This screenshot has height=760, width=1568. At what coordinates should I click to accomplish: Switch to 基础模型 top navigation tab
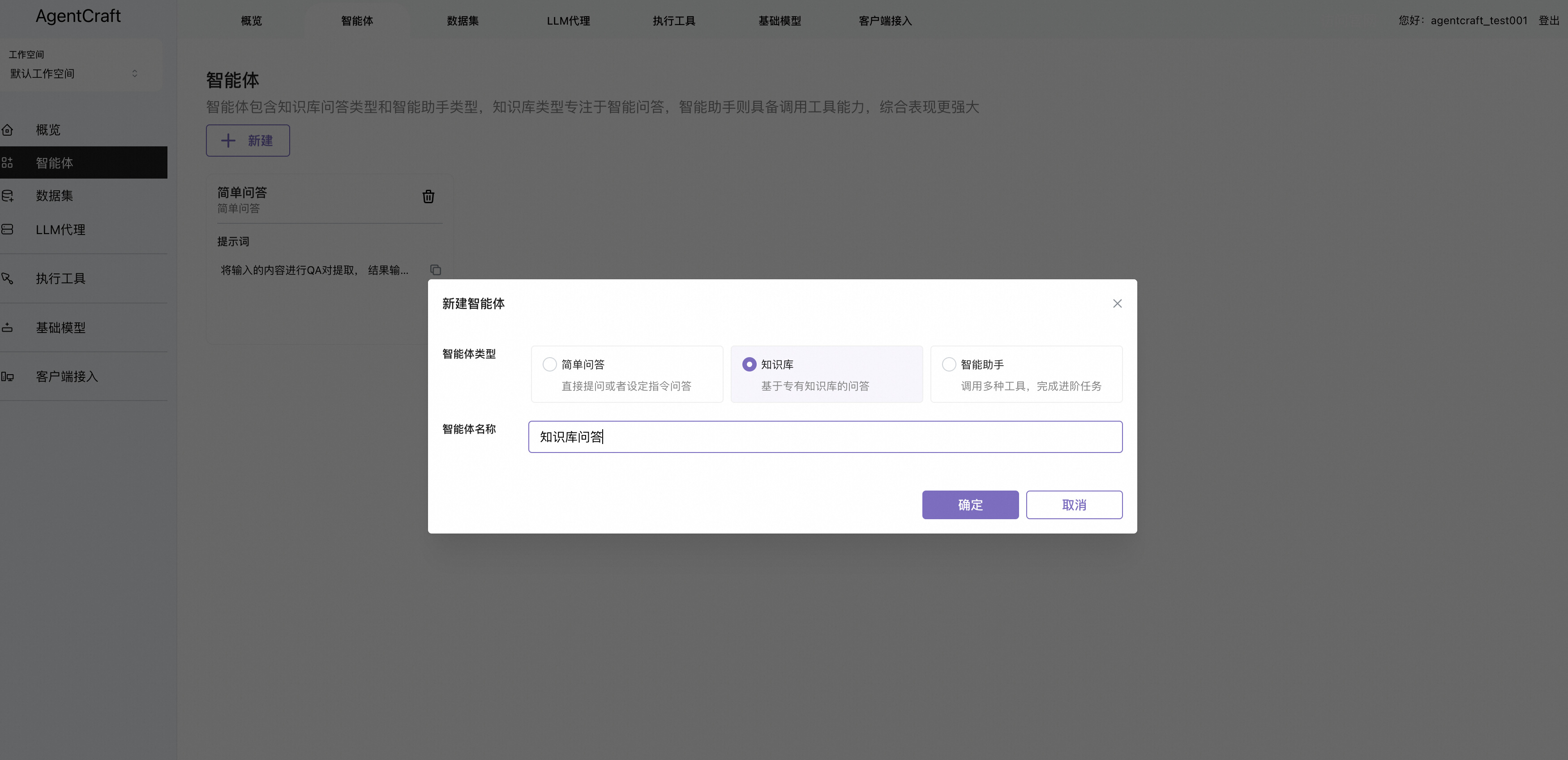pos(779,21)
